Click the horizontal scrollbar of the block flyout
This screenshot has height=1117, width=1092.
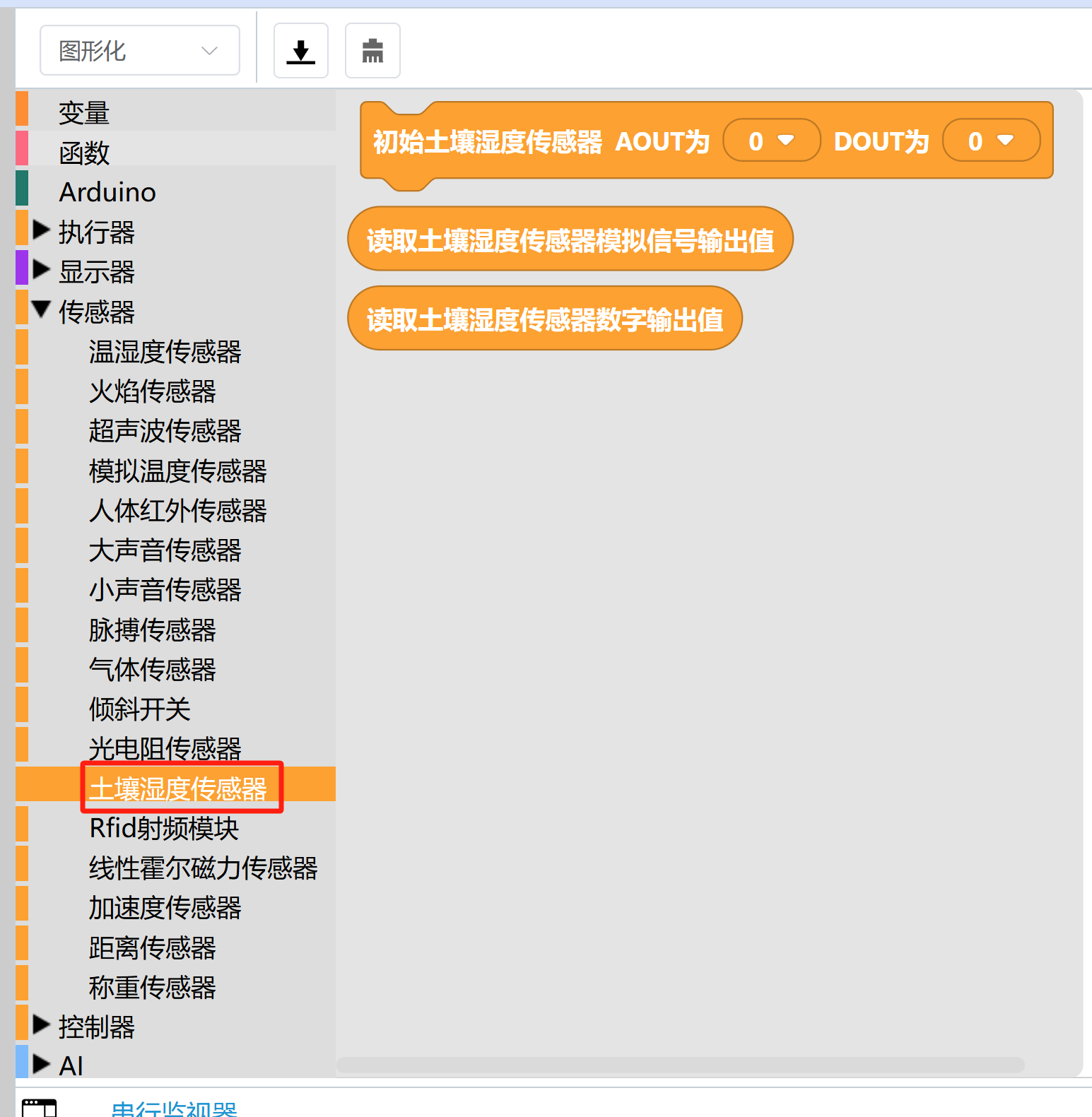680,1065
